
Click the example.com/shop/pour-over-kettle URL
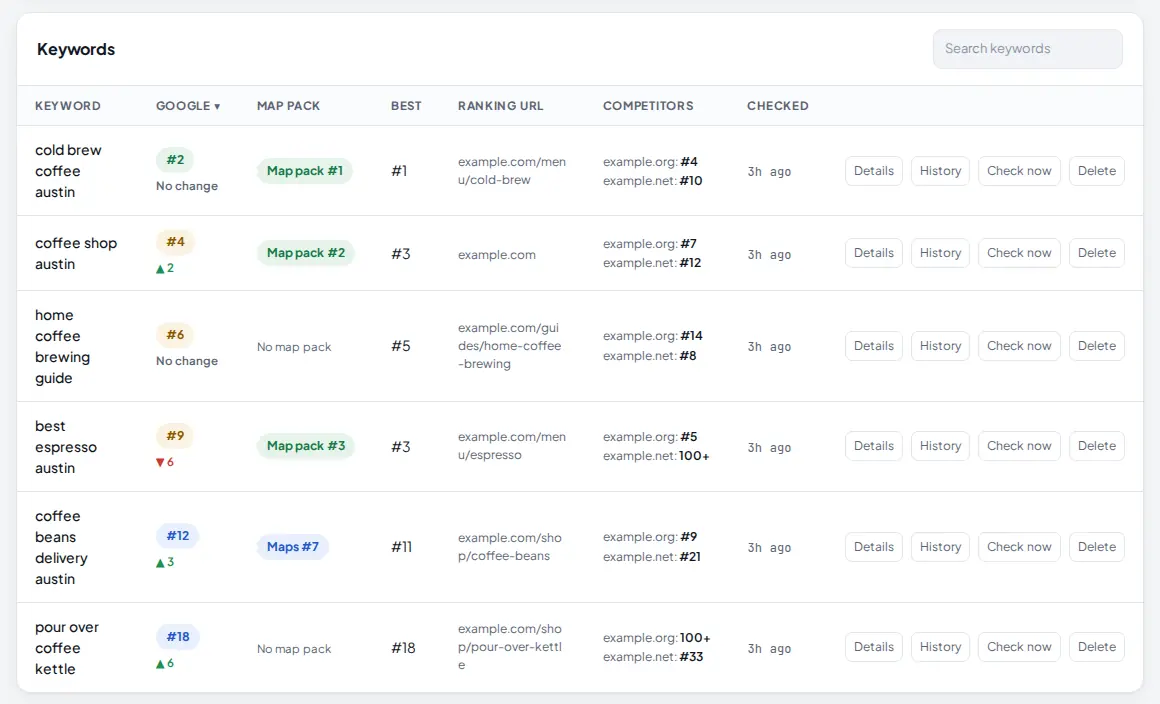click(x=510, y=647)
